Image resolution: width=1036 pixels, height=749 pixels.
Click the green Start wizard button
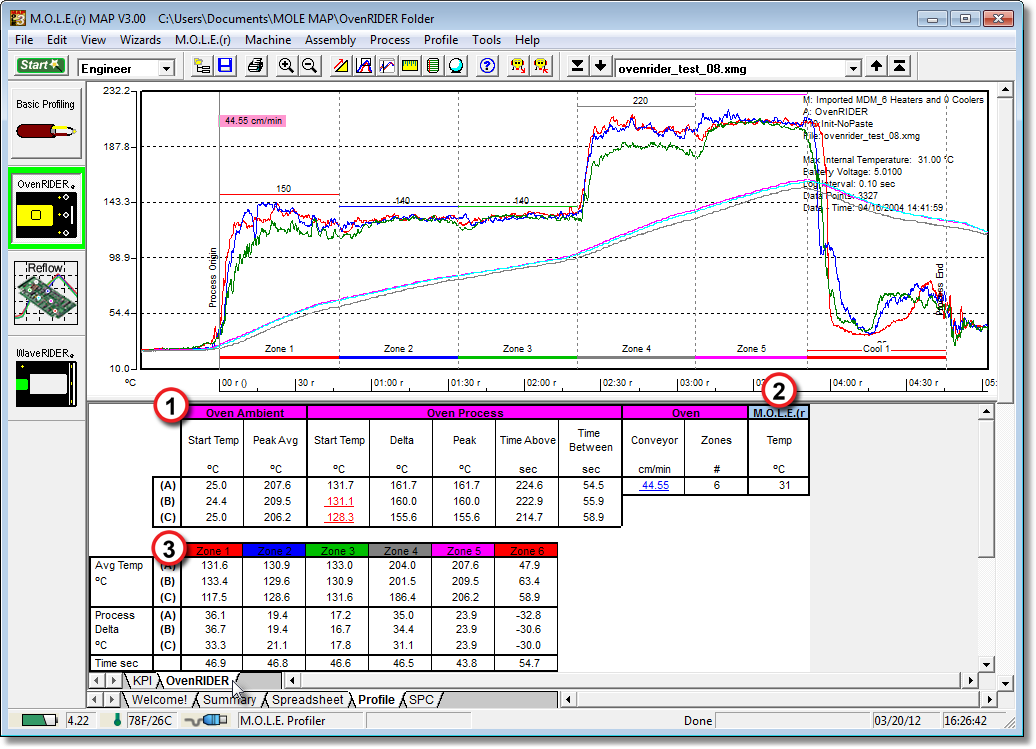[40, 66]
